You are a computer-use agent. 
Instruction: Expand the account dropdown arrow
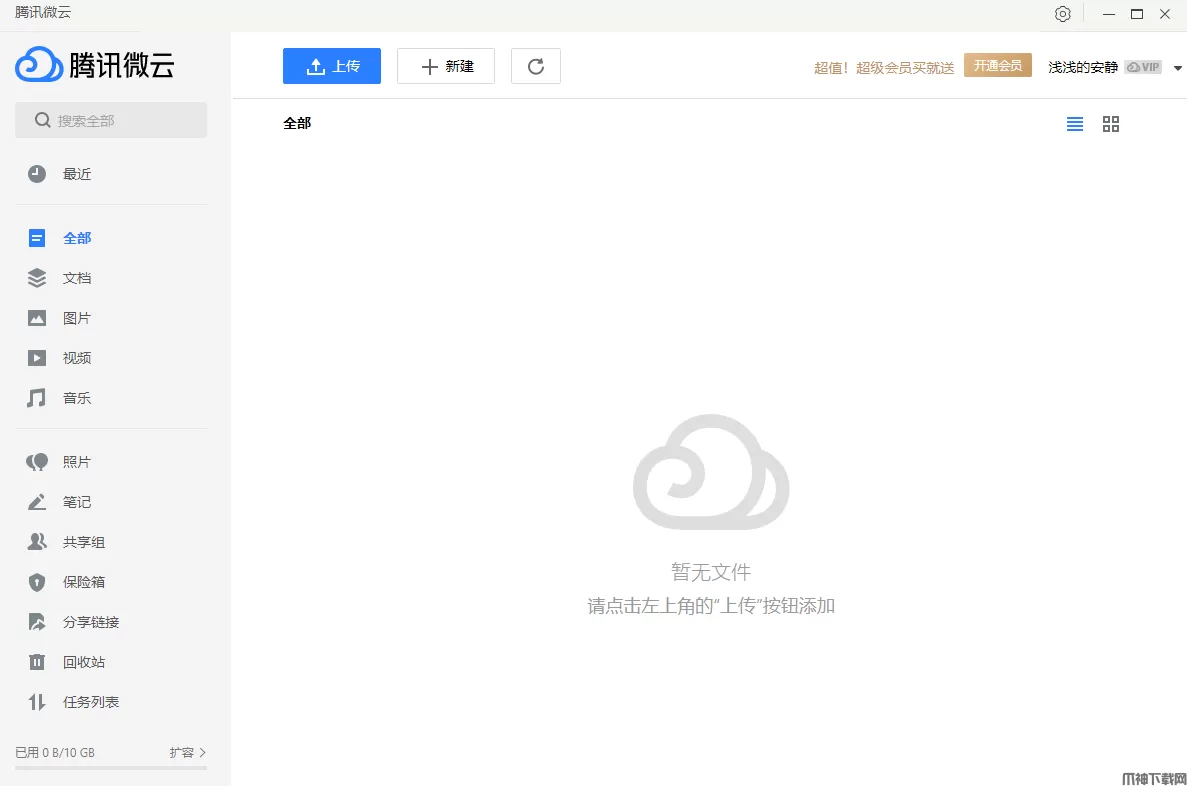click(1177, 68)
